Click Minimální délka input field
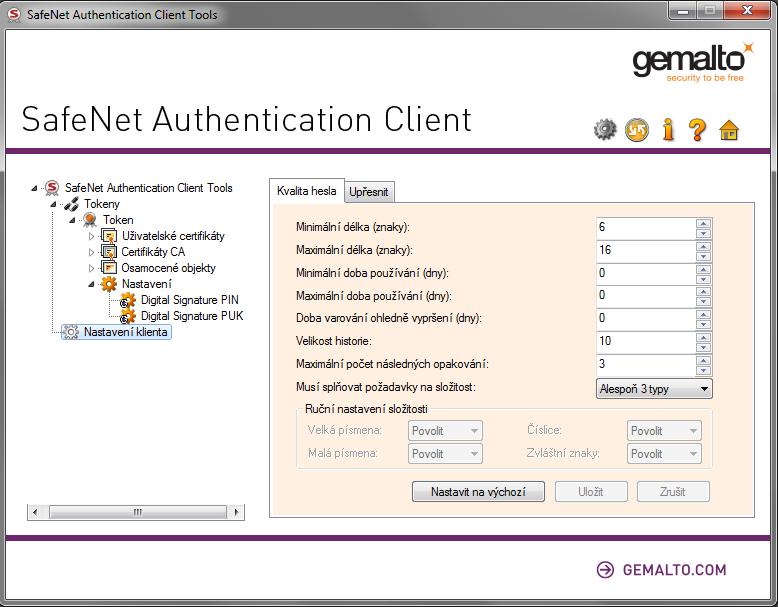778x607 pixels. point(646,228)
